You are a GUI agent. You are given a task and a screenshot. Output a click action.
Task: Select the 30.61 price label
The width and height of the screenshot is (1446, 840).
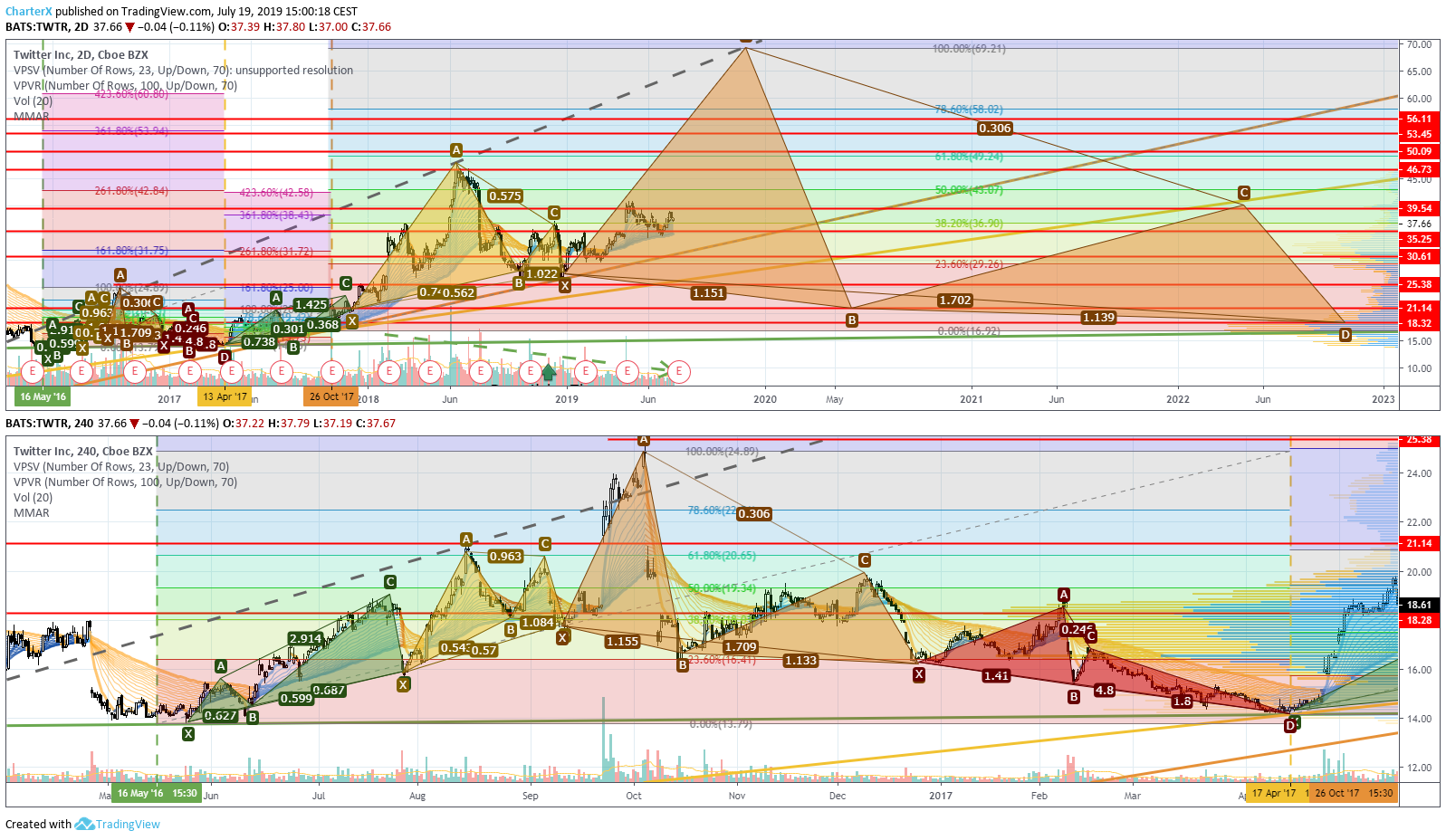tap(1419, 256)
